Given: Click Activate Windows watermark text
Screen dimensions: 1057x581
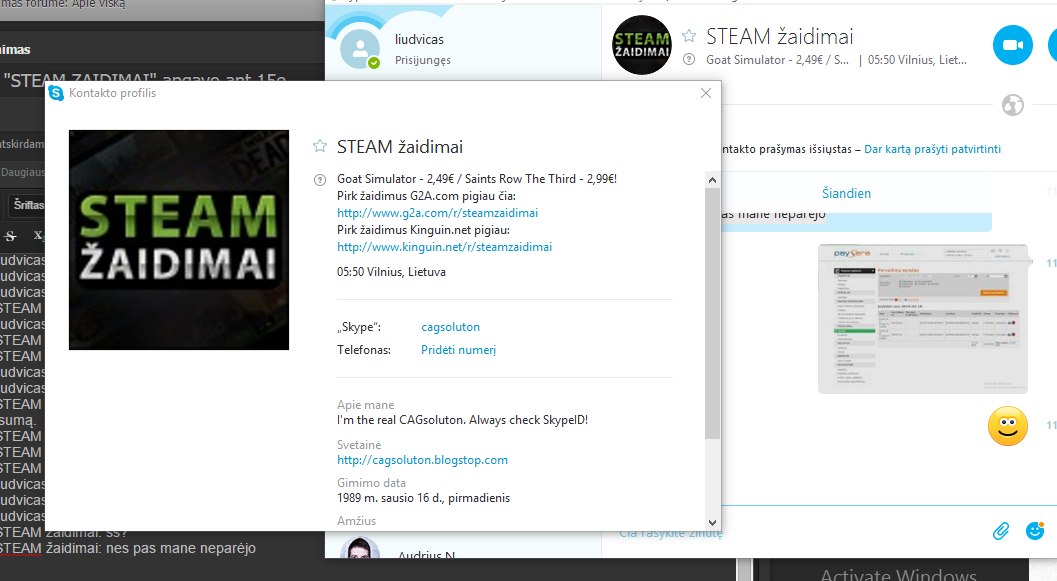Looking at the screenshot, I should point(898,575).
